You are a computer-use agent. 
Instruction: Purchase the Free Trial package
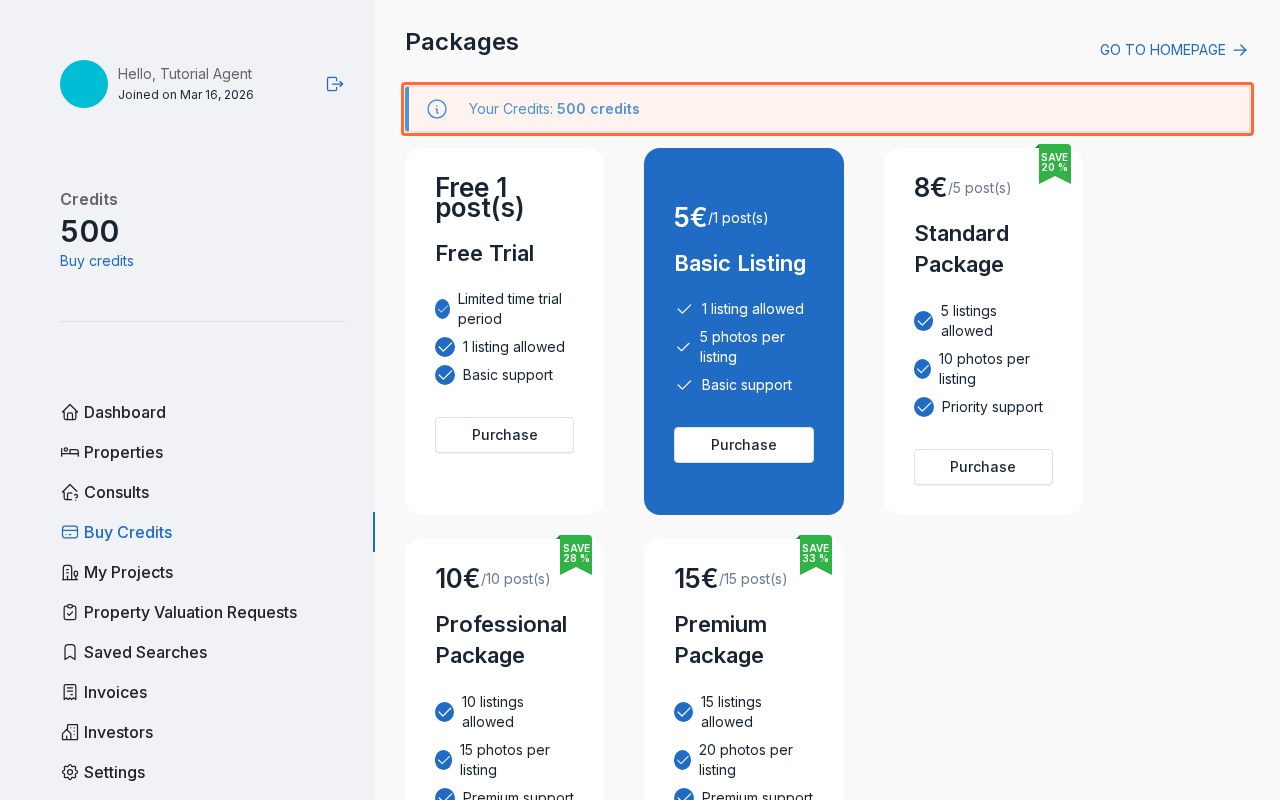(x=504, y=435)
